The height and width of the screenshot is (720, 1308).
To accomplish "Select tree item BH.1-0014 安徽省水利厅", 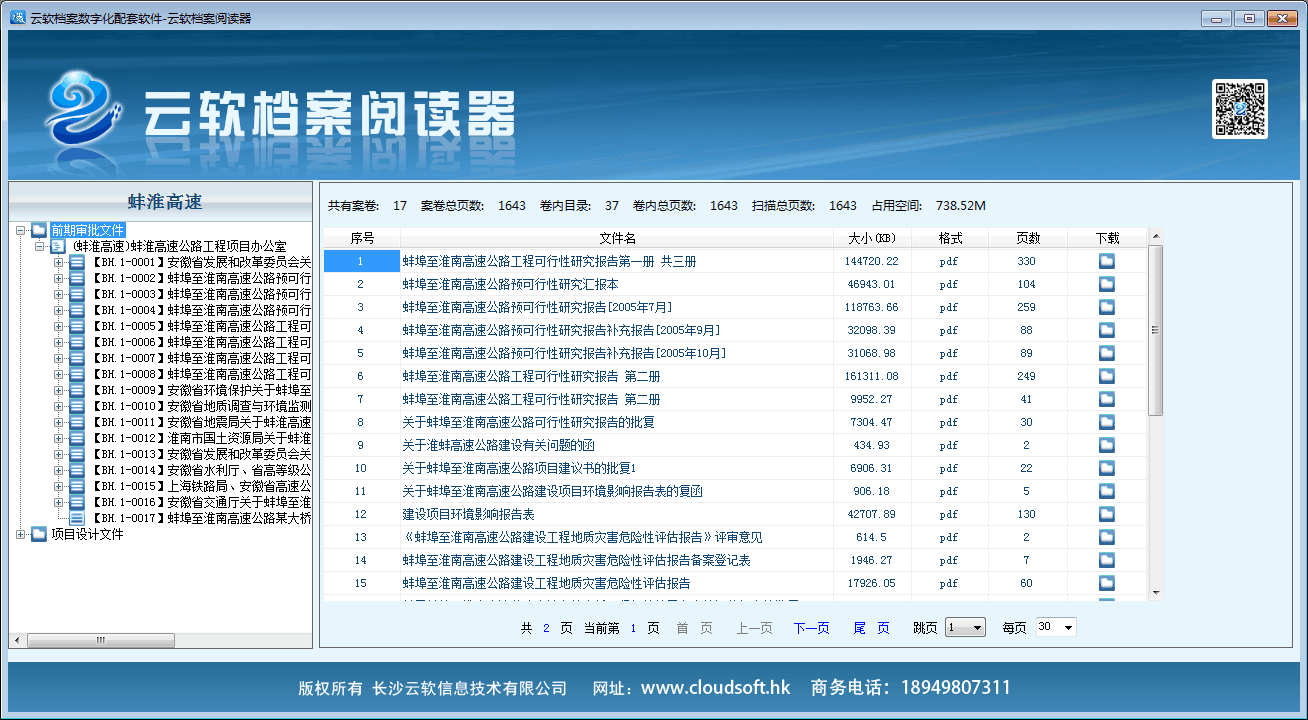I will tap(201, 470).
